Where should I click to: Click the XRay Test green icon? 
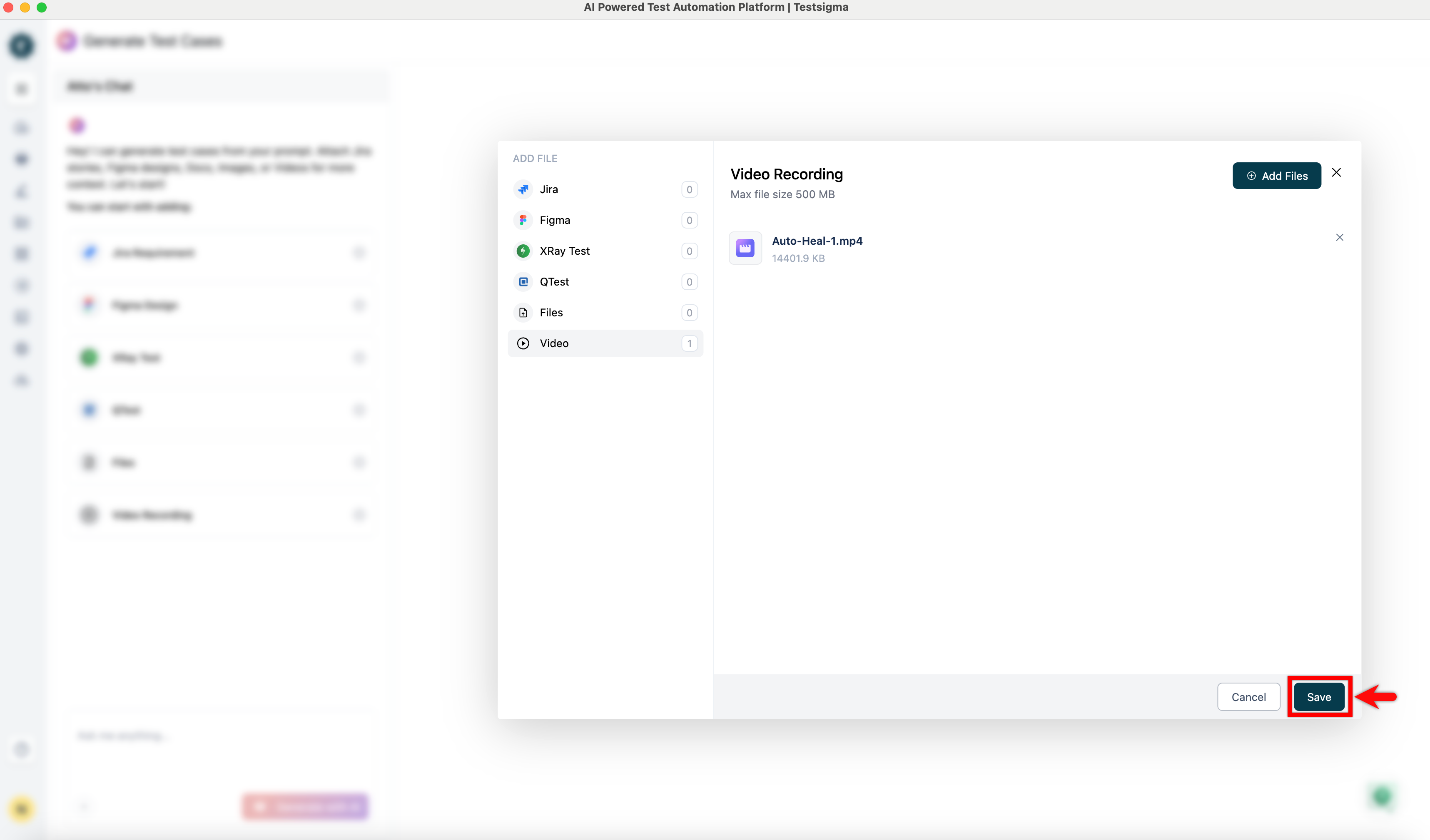coord(523,251)
